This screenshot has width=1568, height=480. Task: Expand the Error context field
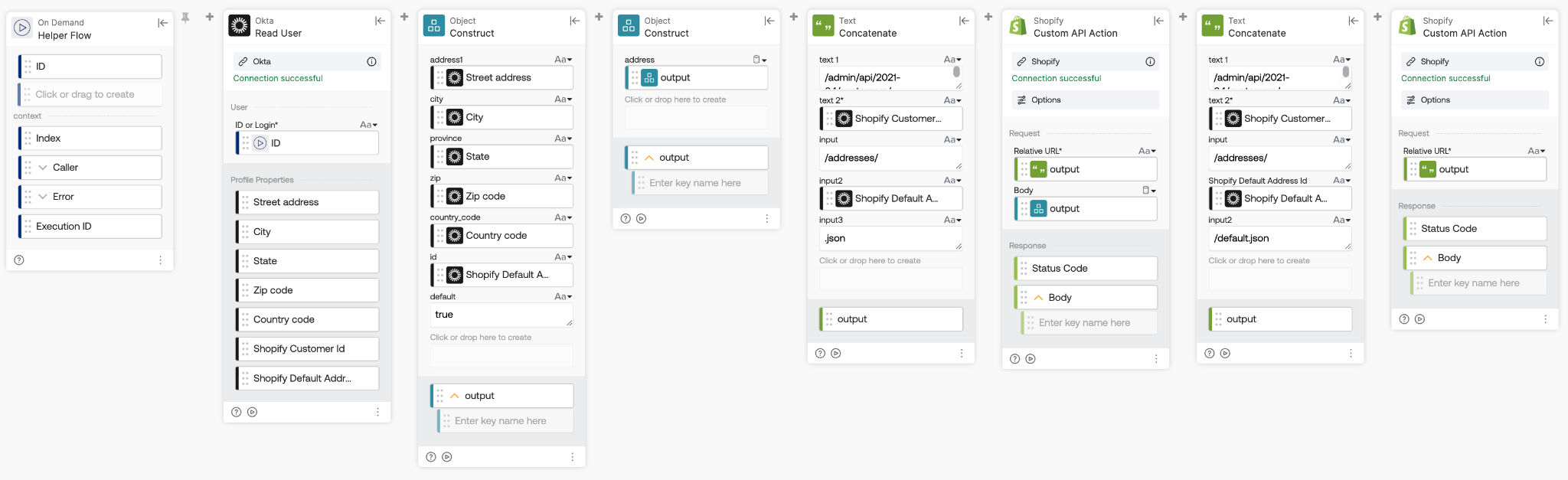click(x=43, y=197)
